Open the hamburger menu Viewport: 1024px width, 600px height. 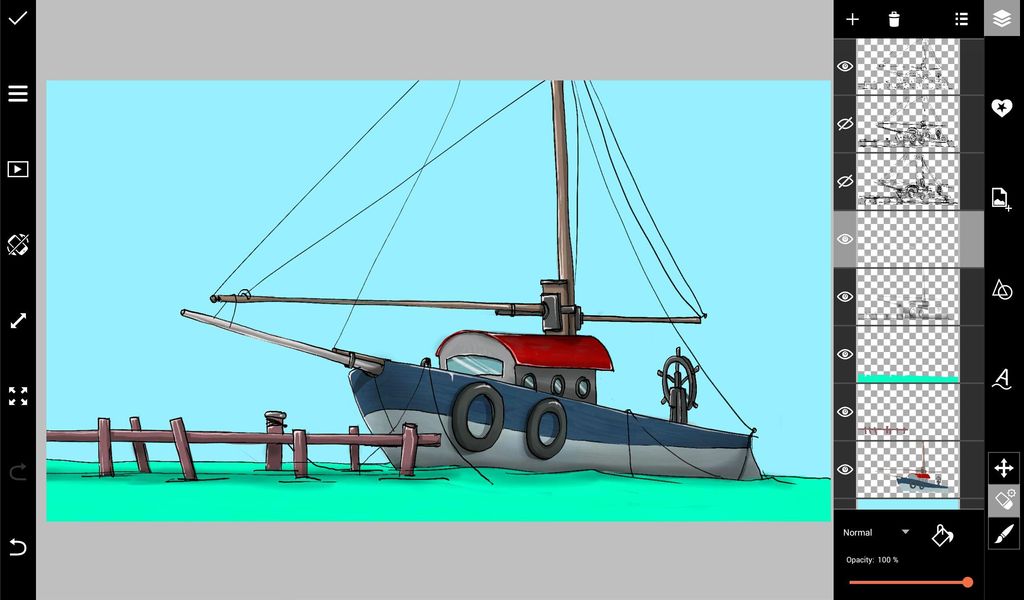coord(18,93)
